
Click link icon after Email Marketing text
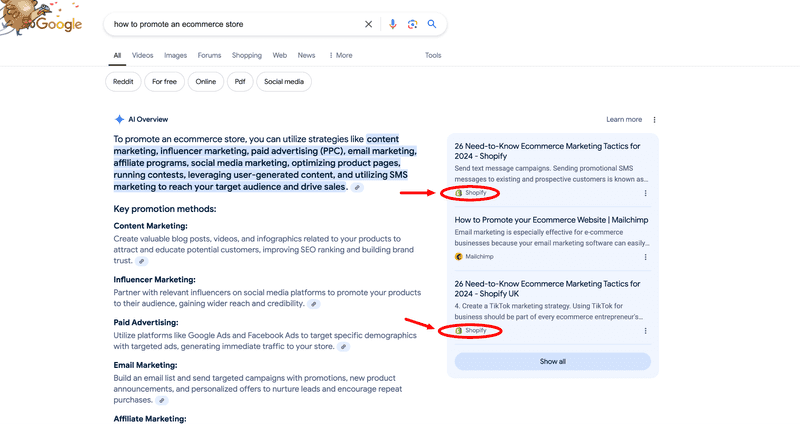click(161, 400)
